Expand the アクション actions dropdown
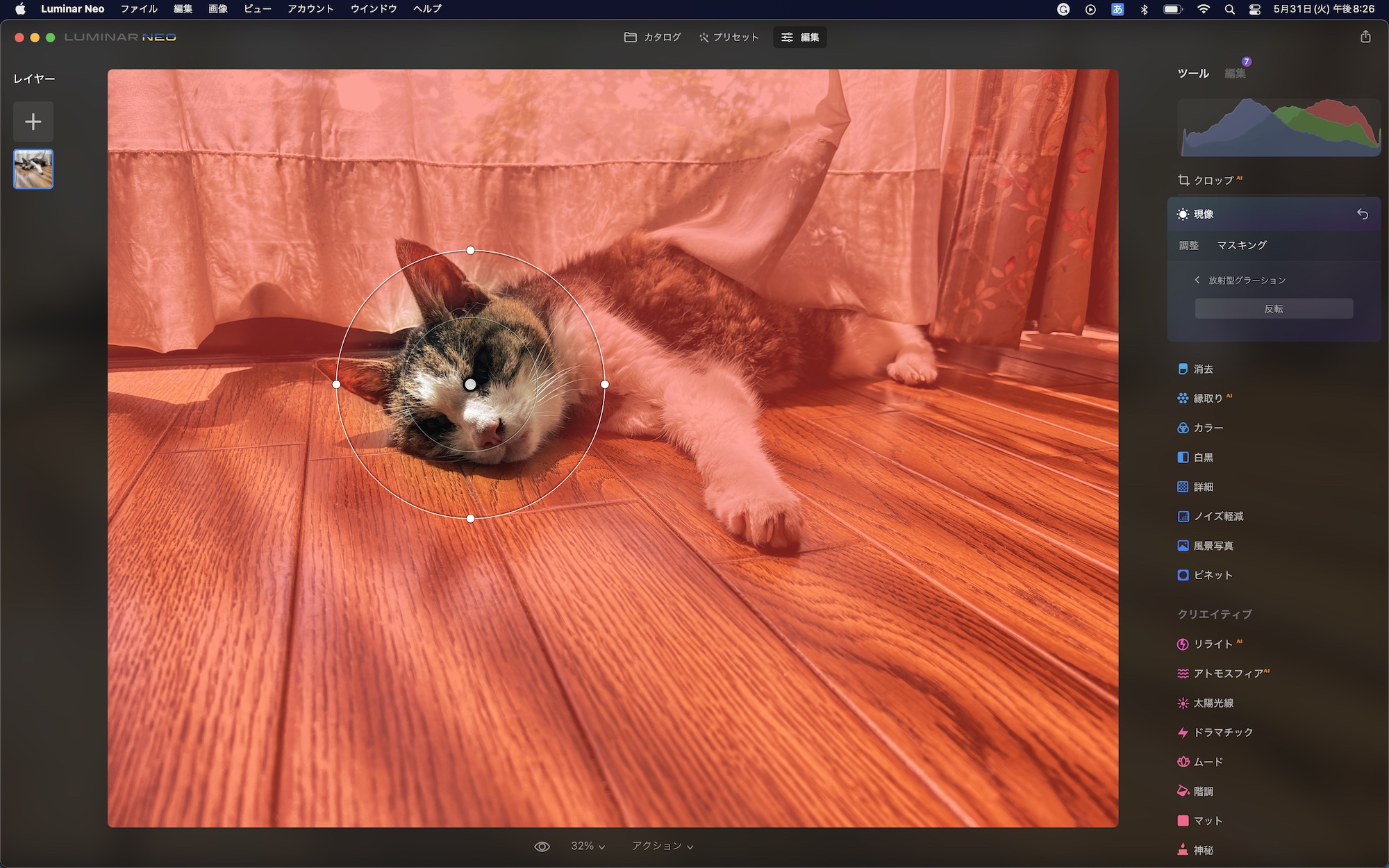The image size is (1389, 868). tap(662, 846)
